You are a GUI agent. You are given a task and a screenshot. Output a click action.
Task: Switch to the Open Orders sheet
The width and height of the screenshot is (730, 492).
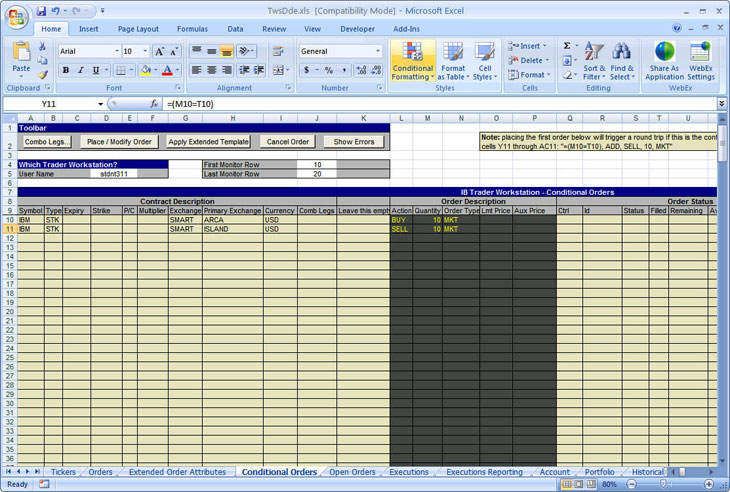tap(352, 472)
